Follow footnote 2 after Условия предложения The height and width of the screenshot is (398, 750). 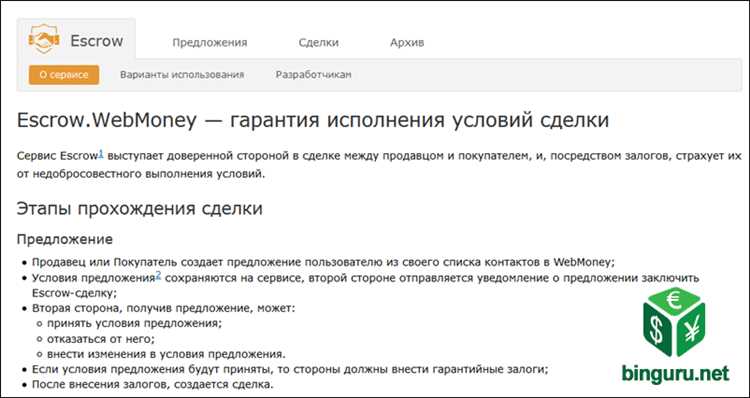pos(158,275)
